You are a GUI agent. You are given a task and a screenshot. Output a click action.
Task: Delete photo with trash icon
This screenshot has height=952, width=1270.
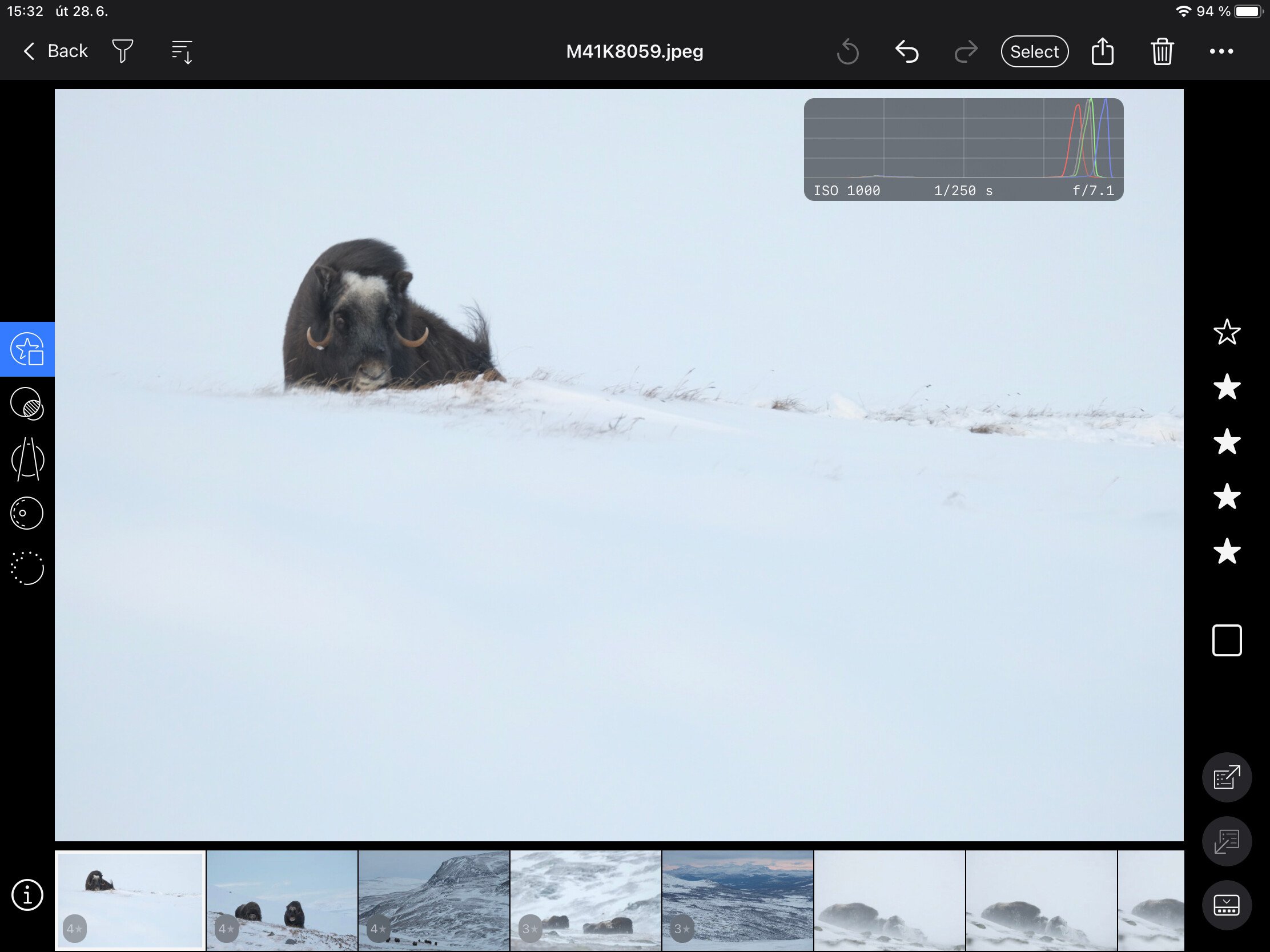[x=1162, y=51]
